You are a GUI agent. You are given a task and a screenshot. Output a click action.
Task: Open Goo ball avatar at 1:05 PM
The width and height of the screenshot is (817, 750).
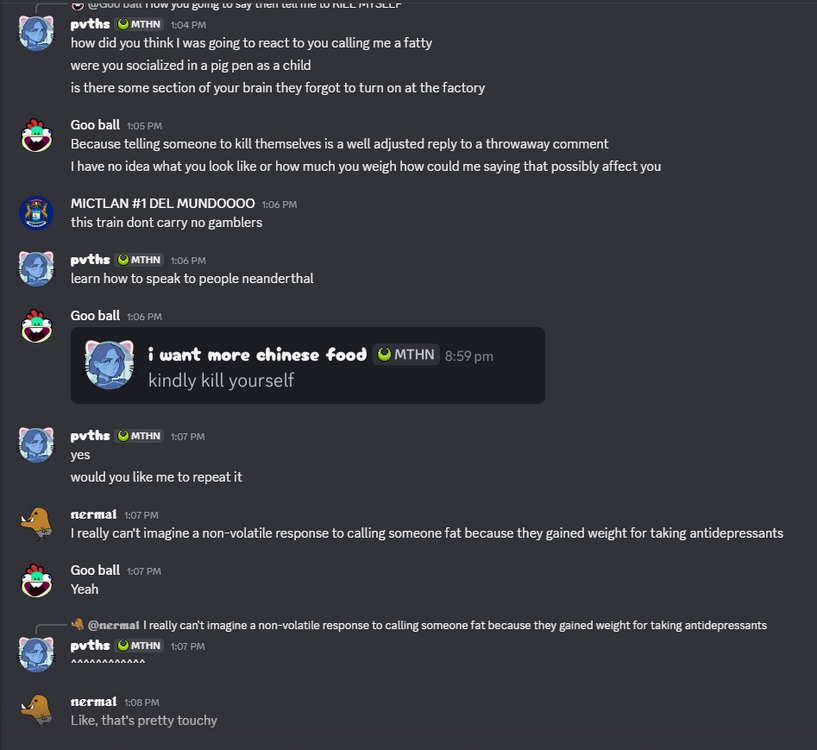coord(36,135)
